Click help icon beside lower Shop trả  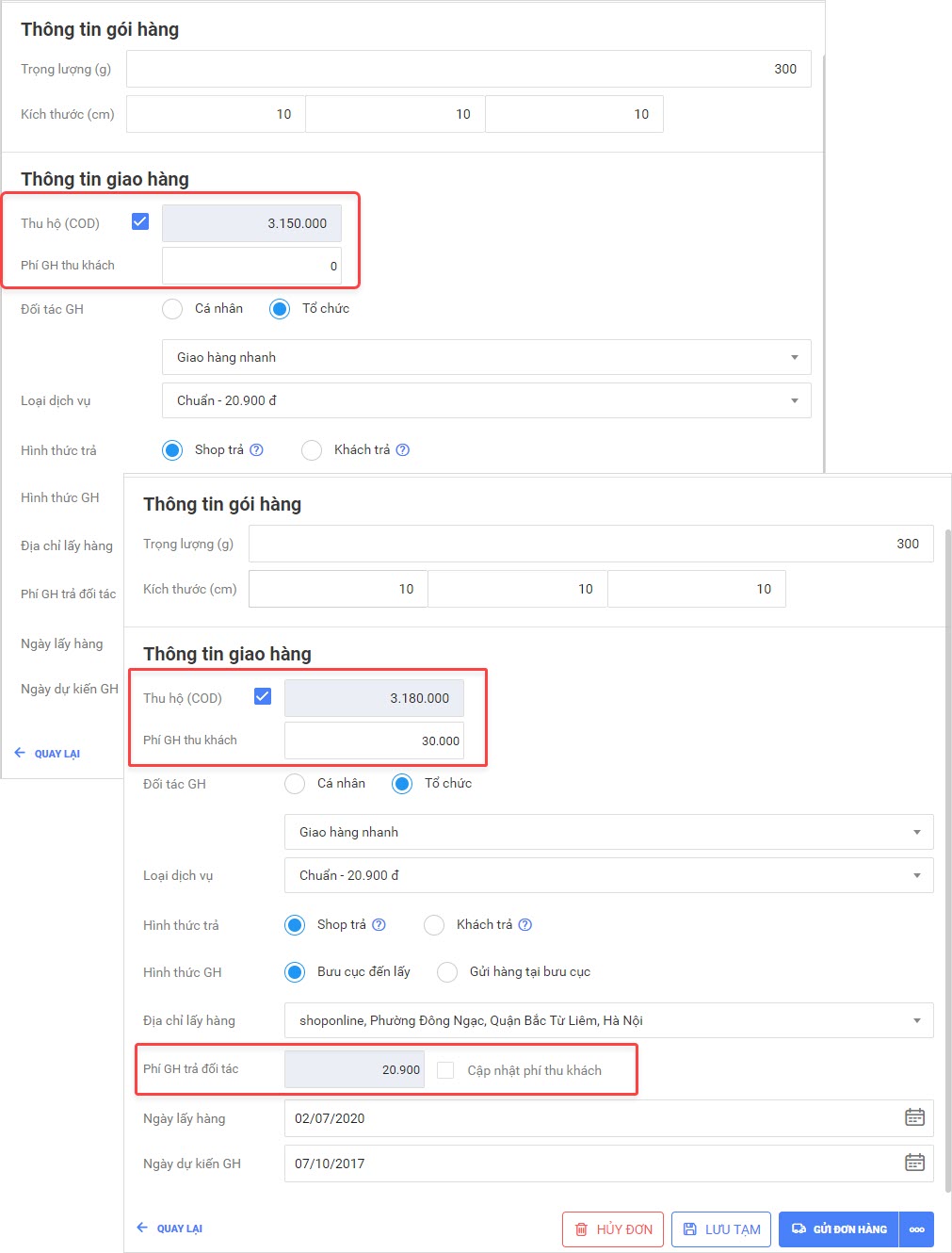(379, 925)
